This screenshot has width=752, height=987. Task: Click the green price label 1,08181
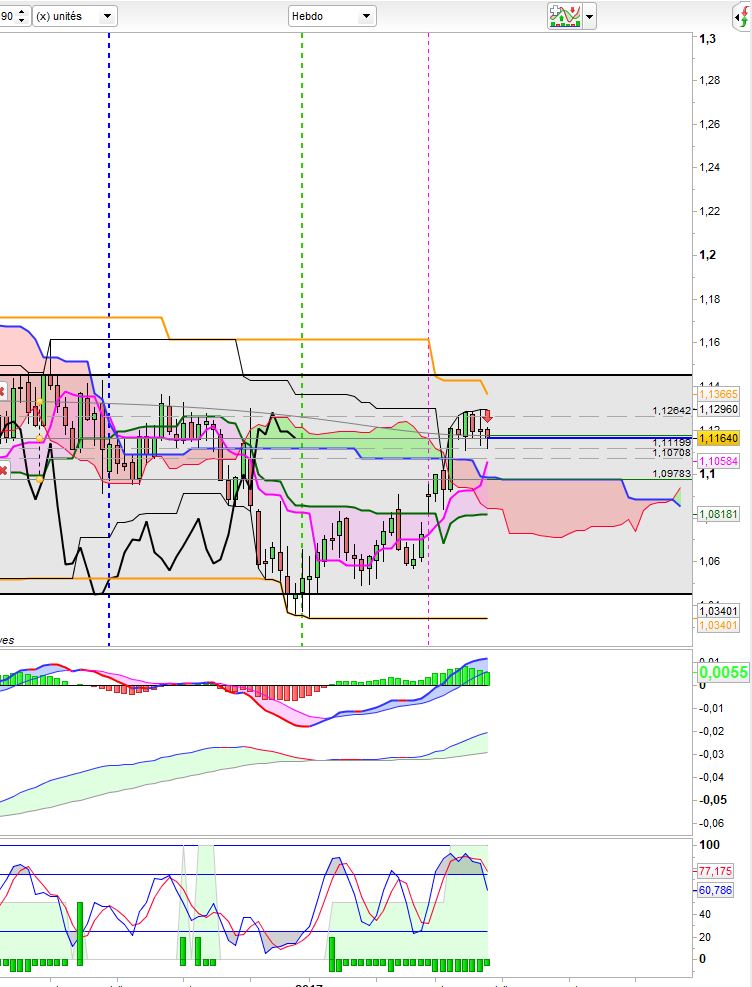(718, 514)
